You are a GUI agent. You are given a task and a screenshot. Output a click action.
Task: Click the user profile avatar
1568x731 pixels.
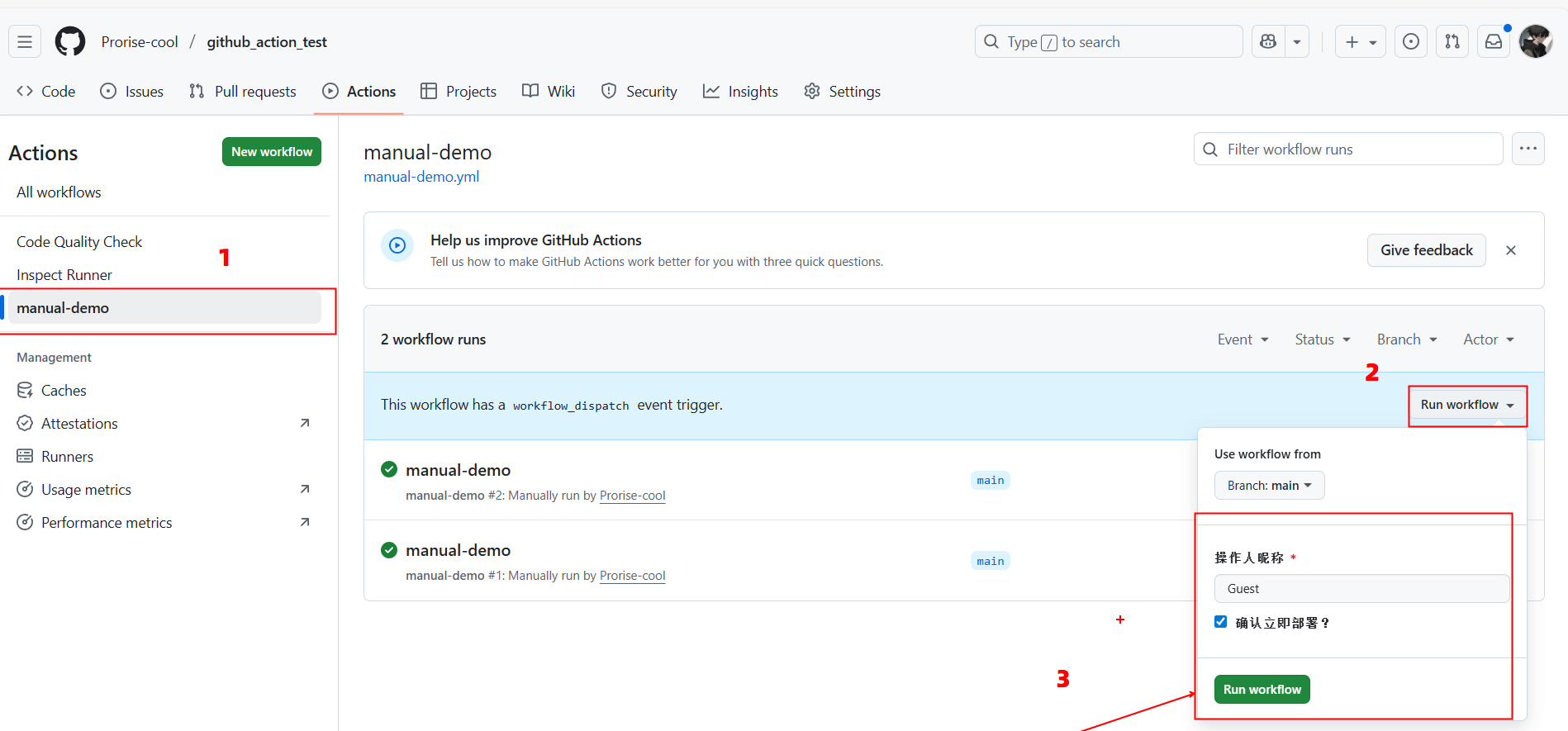click(1536, 42)
